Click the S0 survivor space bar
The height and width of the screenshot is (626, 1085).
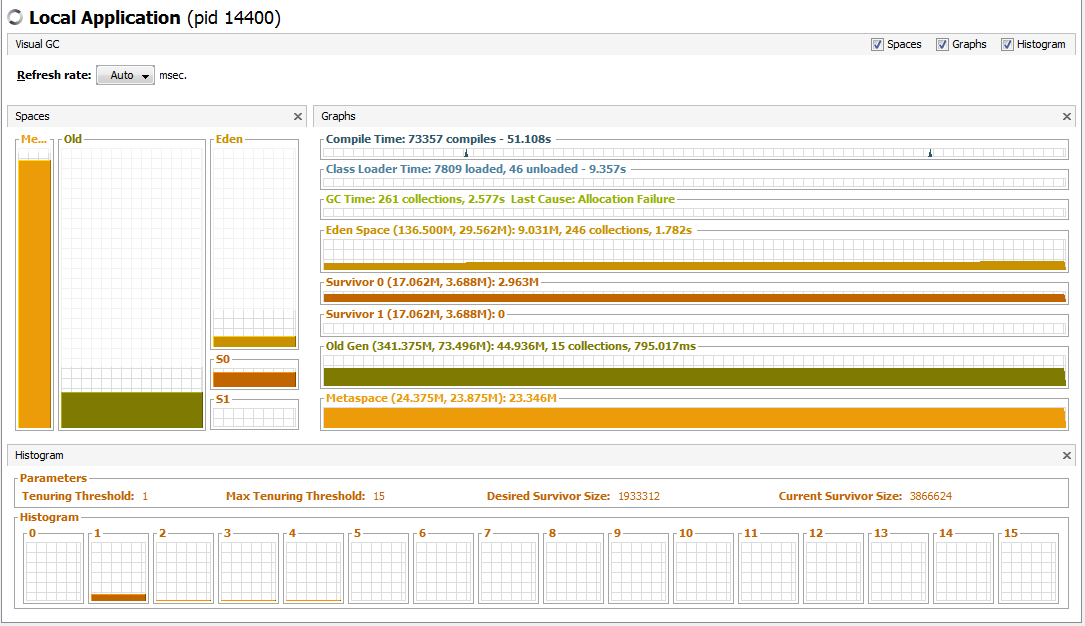tap(255, 378)
